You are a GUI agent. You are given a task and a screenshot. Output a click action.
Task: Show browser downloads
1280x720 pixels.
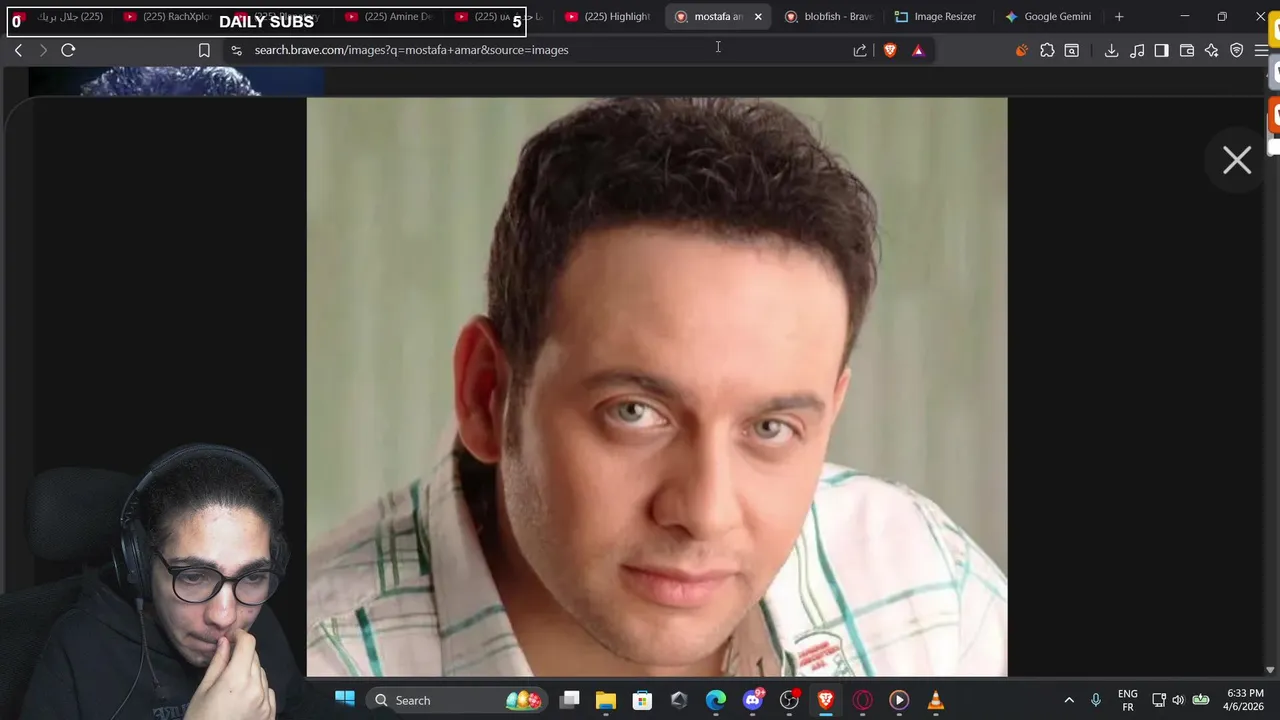point(1111,50)
